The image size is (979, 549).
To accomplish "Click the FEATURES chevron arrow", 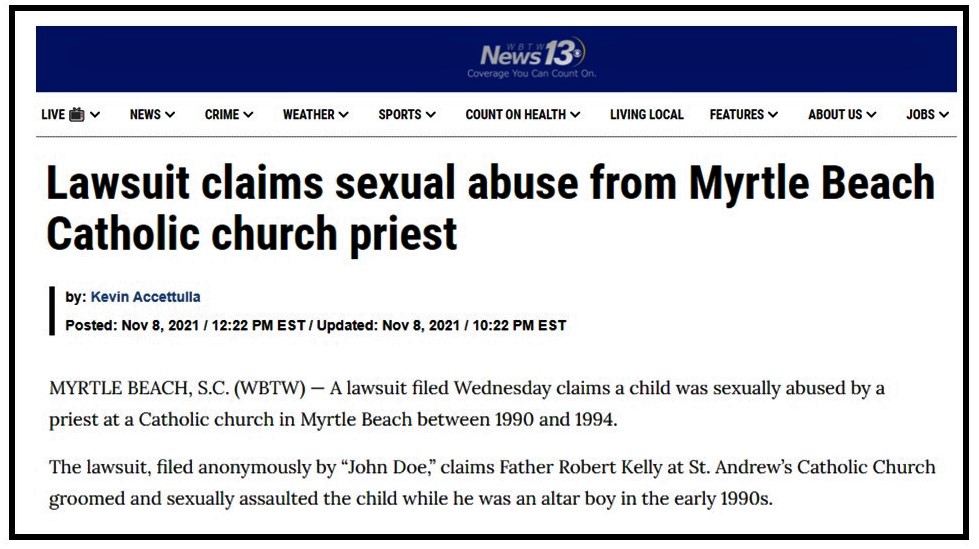I will [773, 115].
